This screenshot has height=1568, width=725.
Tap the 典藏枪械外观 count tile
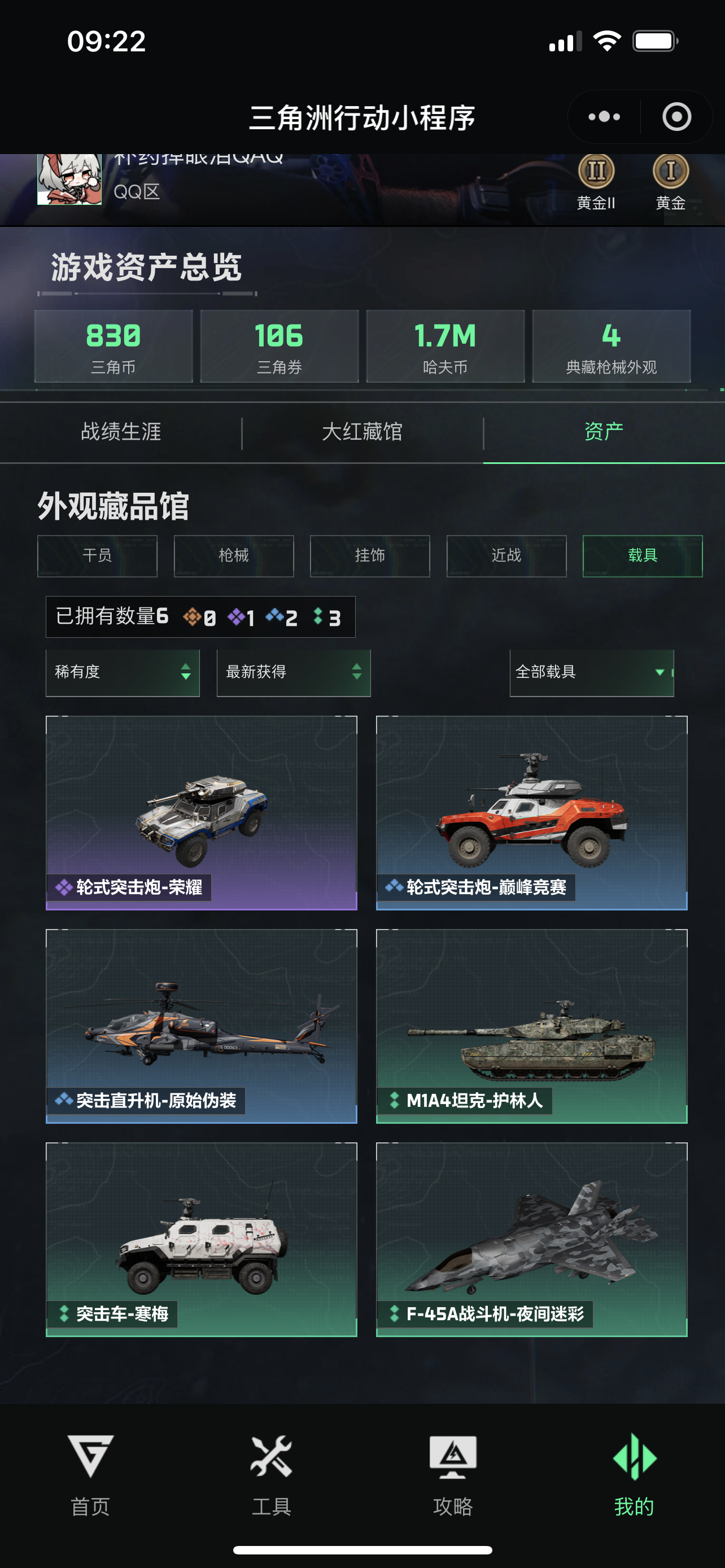tap(611, 347)
